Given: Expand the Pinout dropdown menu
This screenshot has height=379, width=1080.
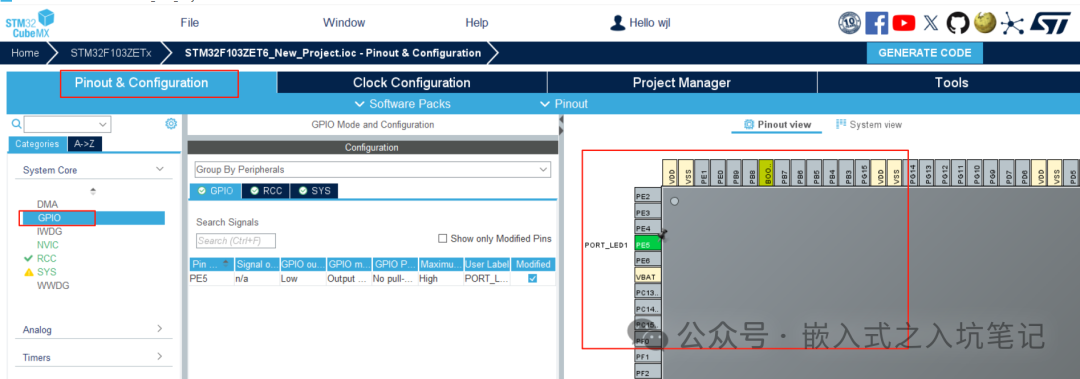Looking at the screenshot, I should (564, 103).
